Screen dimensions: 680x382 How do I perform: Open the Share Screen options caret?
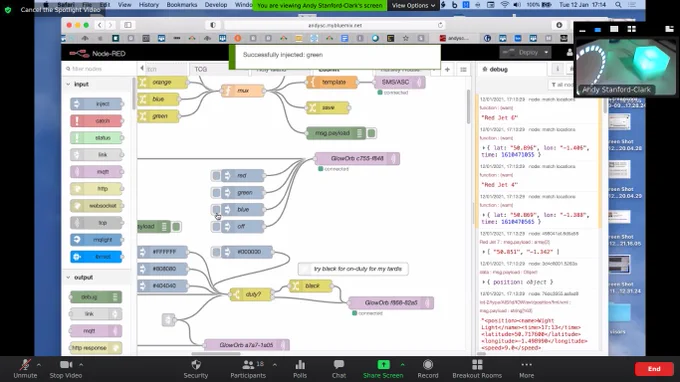(402, 365)
